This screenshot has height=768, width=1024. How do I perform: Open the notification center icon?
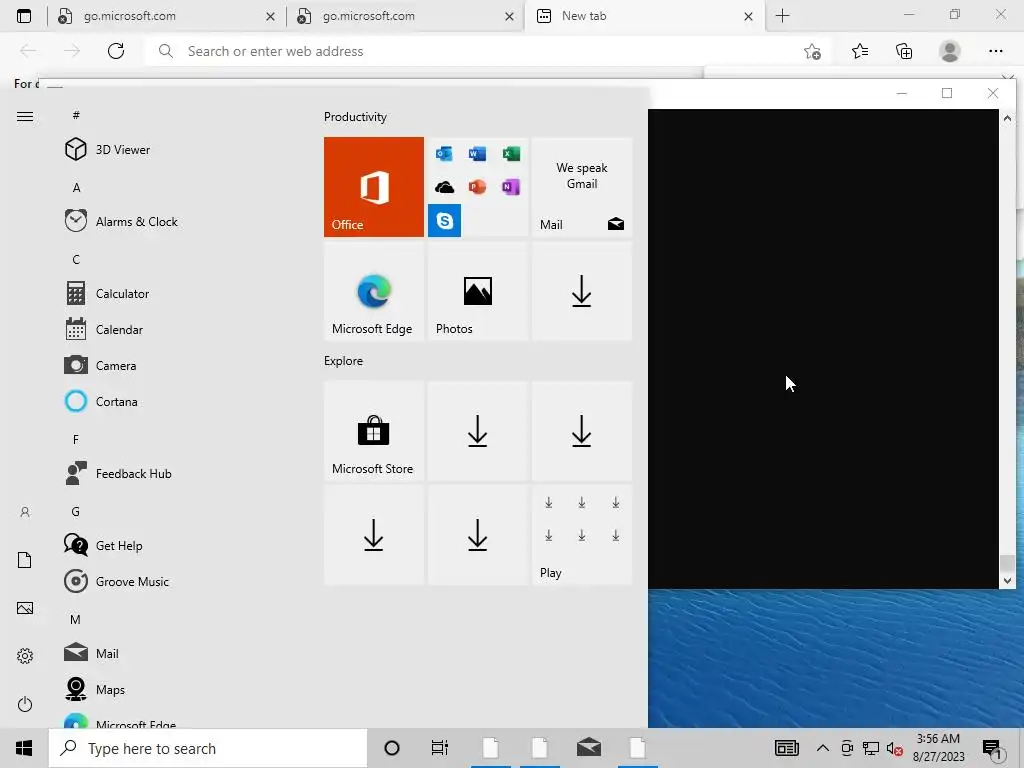993,748
